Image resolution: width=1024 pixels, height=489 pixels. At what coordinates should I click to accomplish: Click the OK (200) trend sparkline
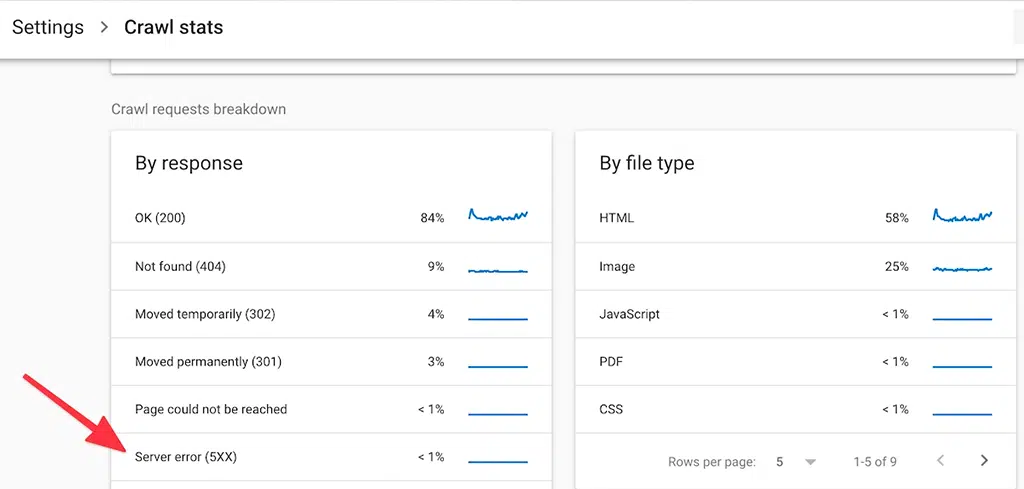click(x=497, y=216)
